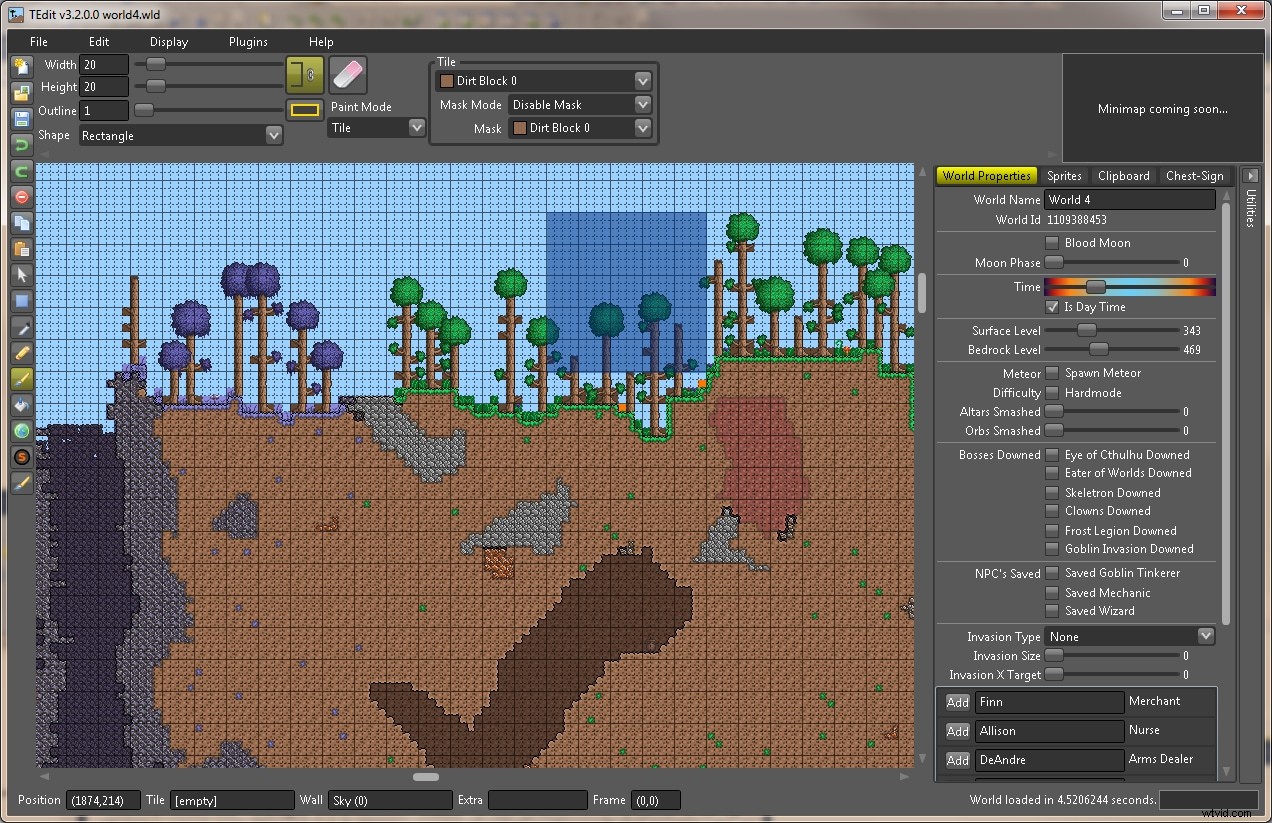Open the Plugins menu
1272x823 pixels.
pos(246,41)
